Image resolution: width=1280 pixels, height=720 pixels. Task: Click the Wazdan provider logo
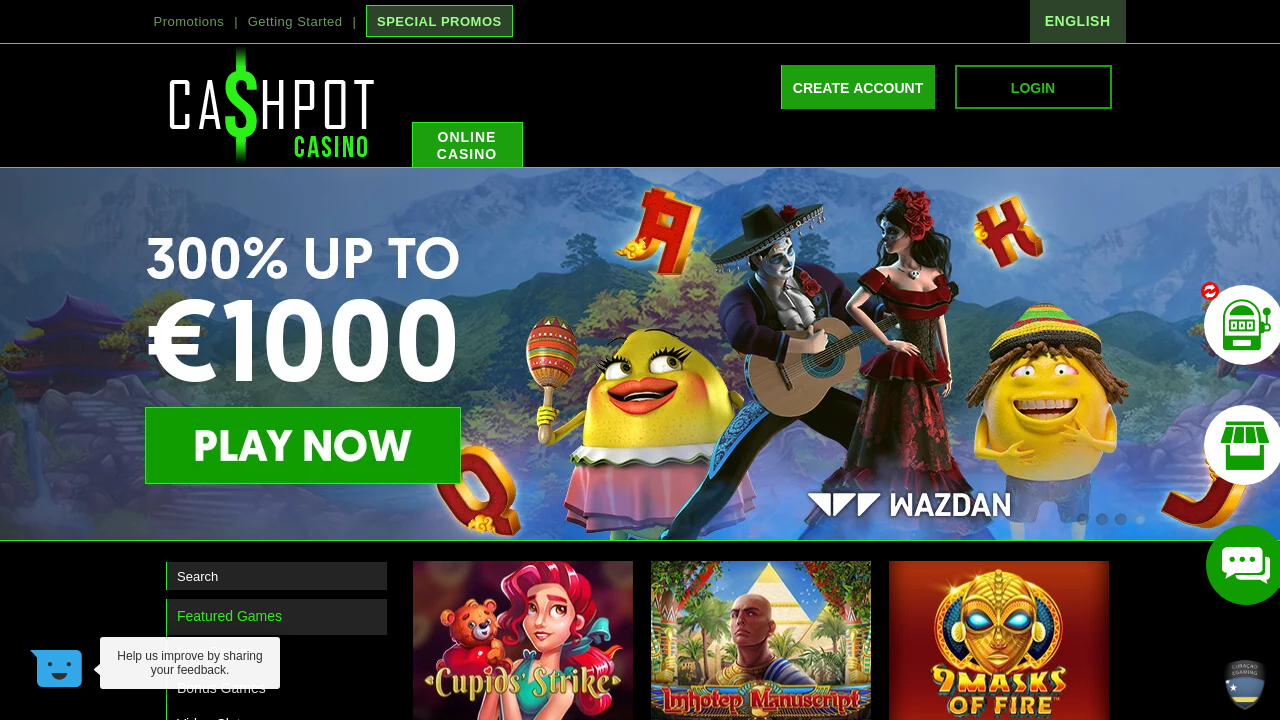(x=909, y=505)
